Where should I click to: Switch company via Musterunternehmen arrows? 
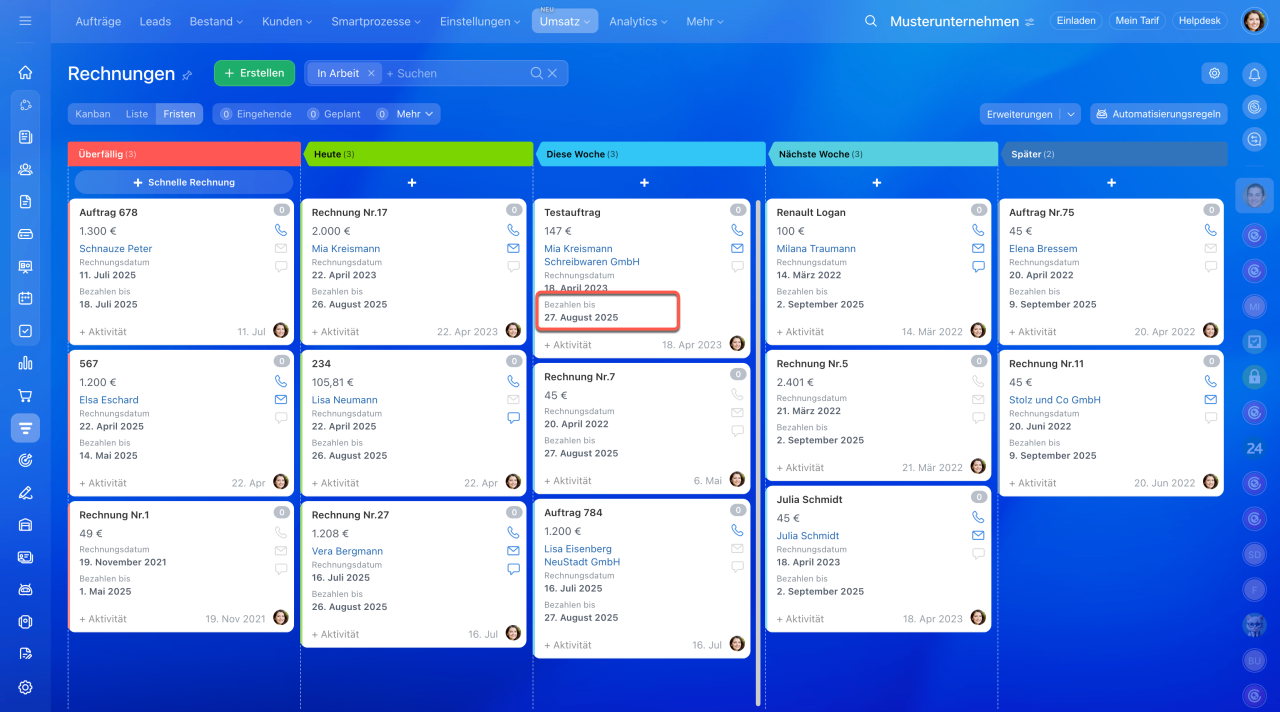1030,22
